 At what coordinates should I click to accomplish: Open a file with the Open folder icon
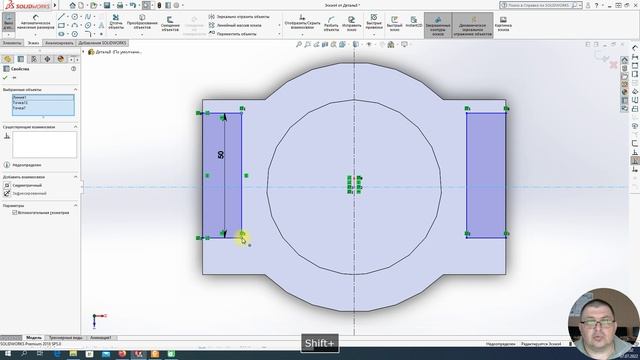tap(94, 5)
